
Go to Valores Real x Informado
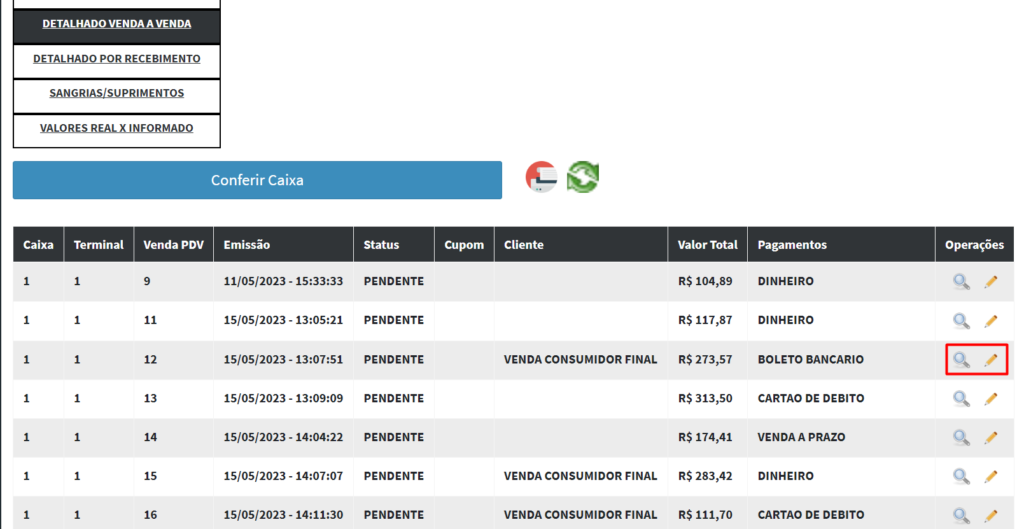click(116, 129)
